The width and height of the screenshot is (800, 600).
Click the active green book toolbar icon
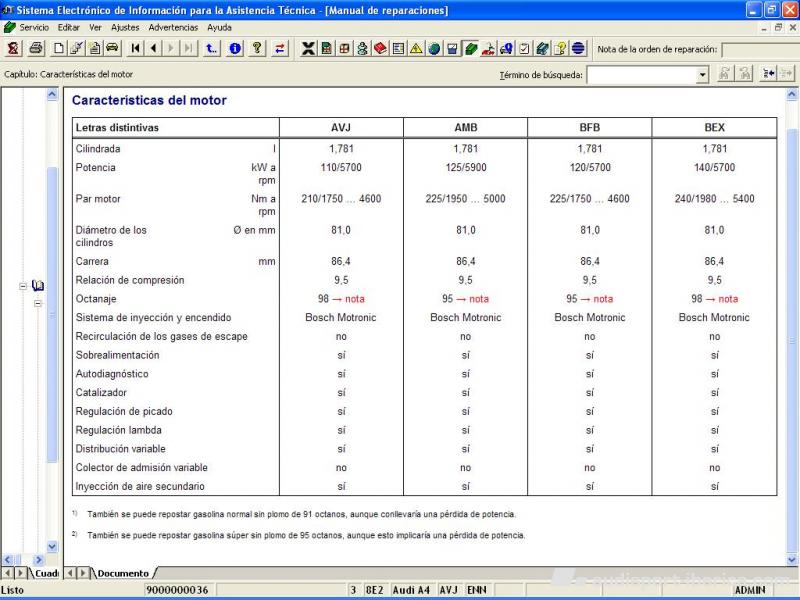[470, 48]
